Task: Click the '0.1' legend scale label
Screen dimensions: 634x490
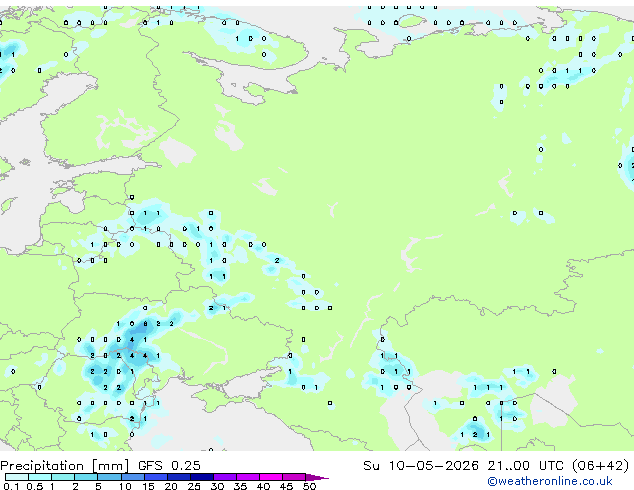Action: pyautogui.click(x=11, y=486)
